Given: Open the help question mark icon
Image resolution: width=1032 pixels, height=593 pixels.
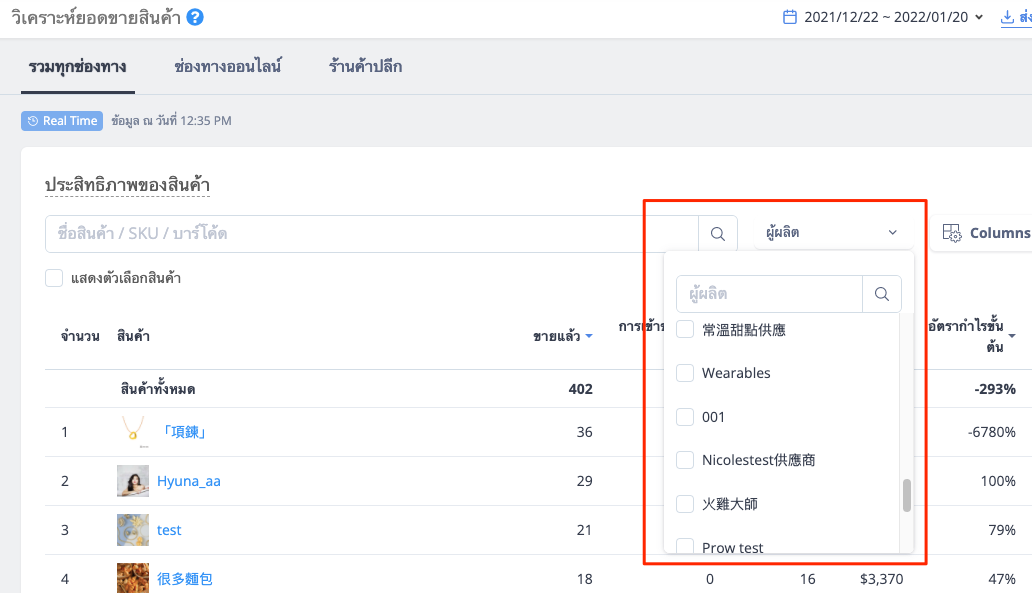Looking at the screenshot, I should point(195,17).
